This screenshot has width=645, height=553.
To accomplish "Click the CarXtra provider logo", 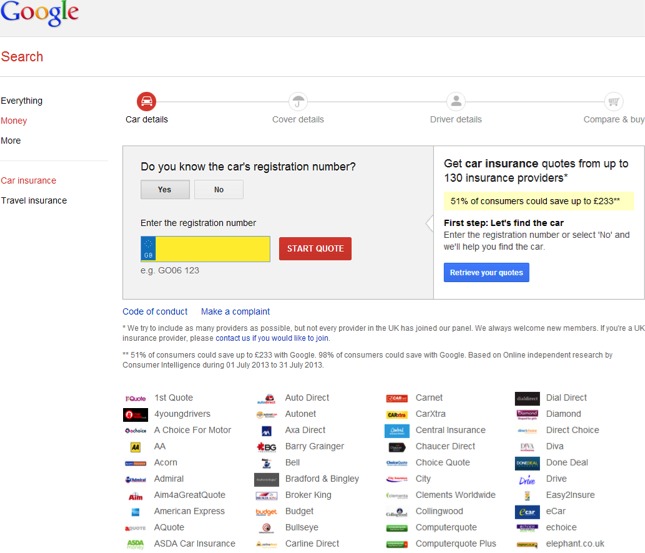I will coord(397,414).
